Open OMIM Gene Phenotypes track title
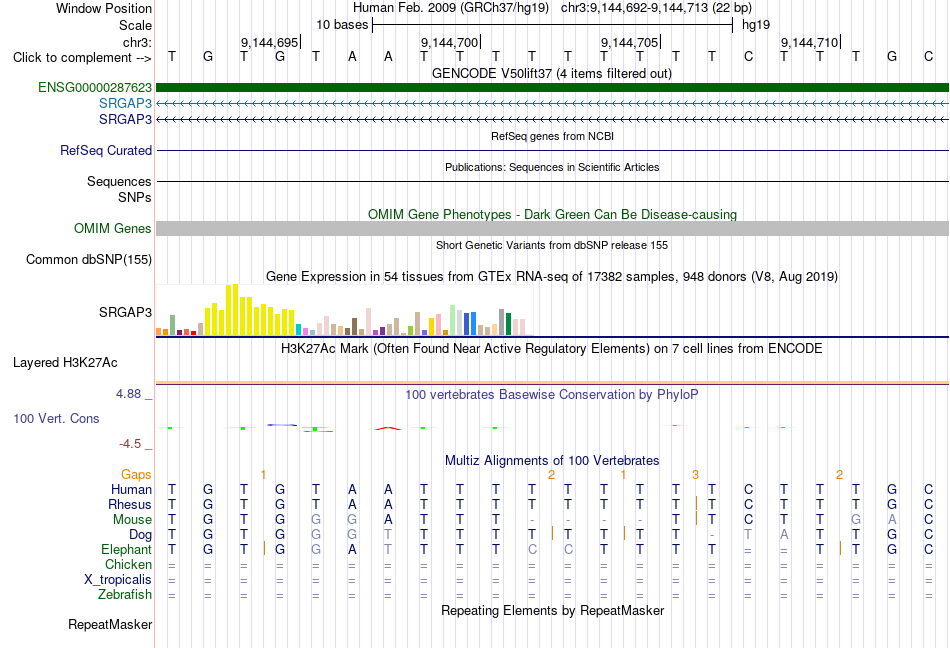The height and width of the screenshot is (648, 950). (553, 214)
